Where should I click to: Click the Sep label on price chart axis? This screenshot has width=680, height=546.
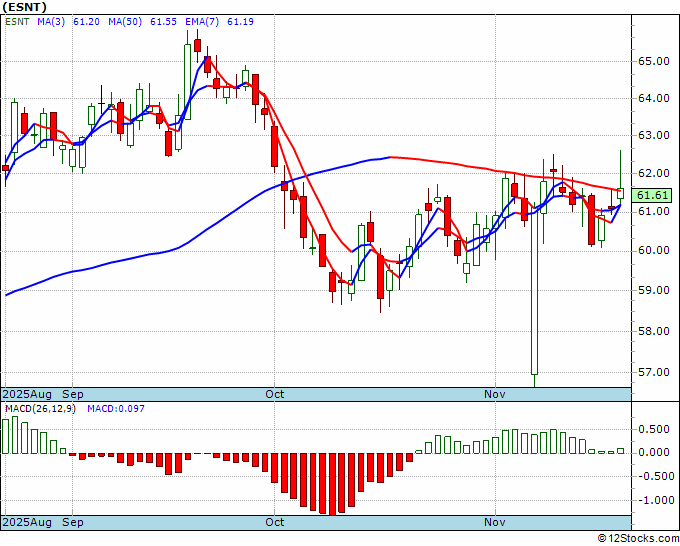point(73,394)
